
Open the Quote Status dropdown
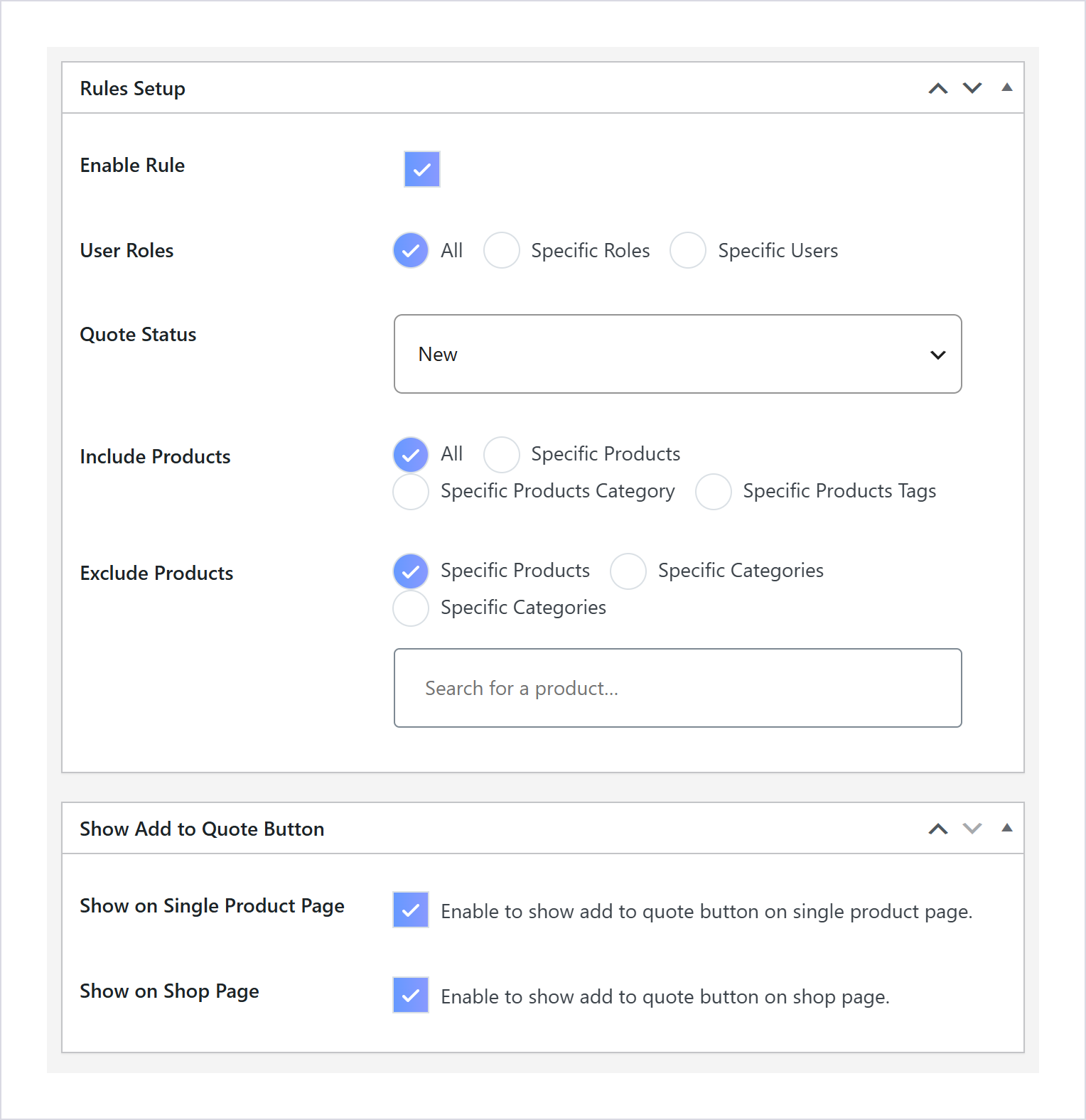(x=678, y=354)
